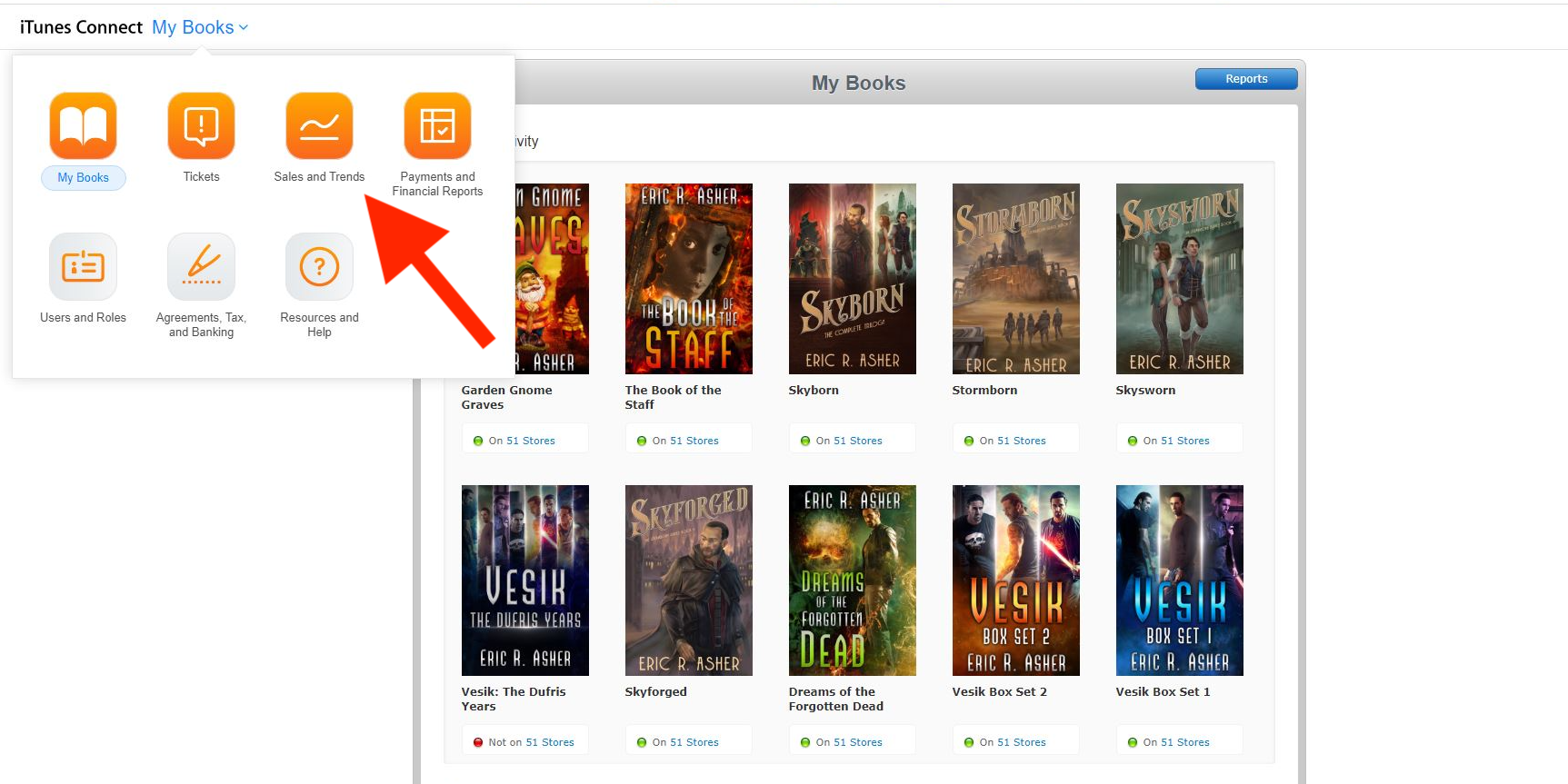The width and height of the screenshot is (1568, 784).
Task: Click the Skyborn title link
Action: click(x=814, y=390)
